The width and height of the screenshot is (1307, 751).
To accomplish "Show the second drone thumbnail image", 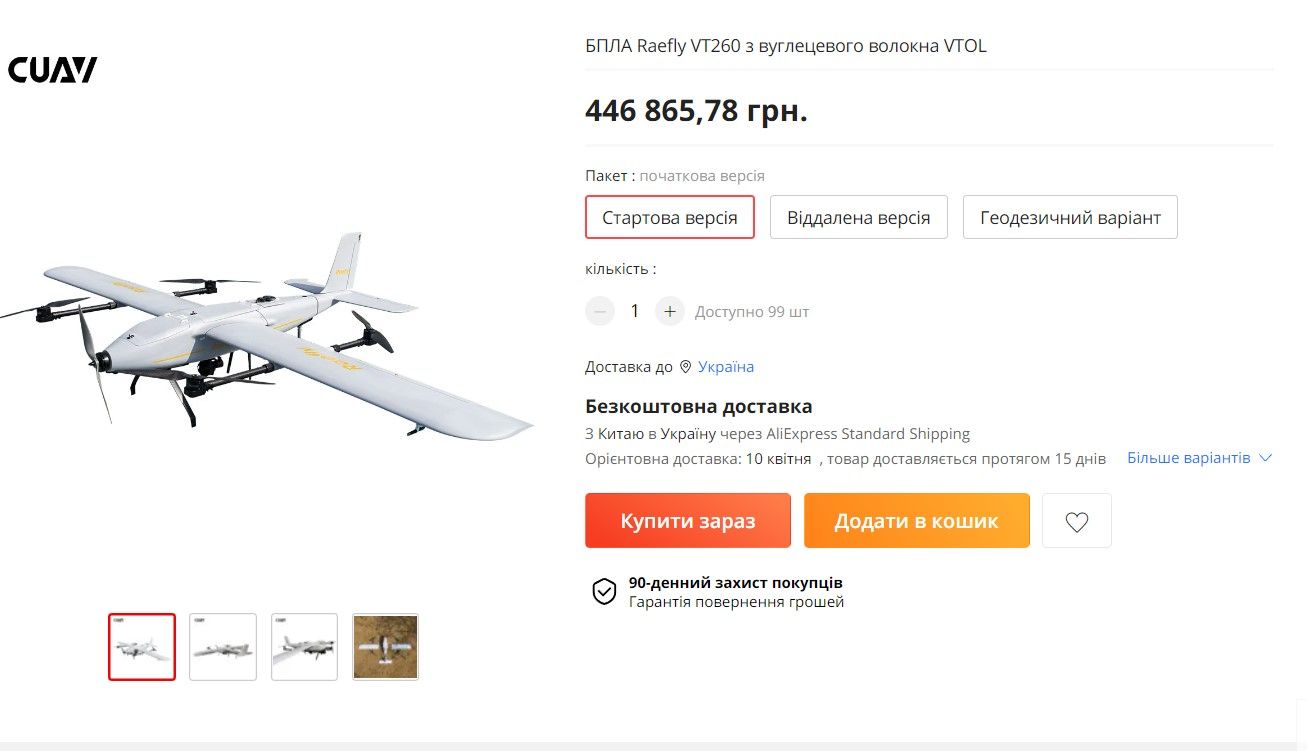I will [223, 647].
